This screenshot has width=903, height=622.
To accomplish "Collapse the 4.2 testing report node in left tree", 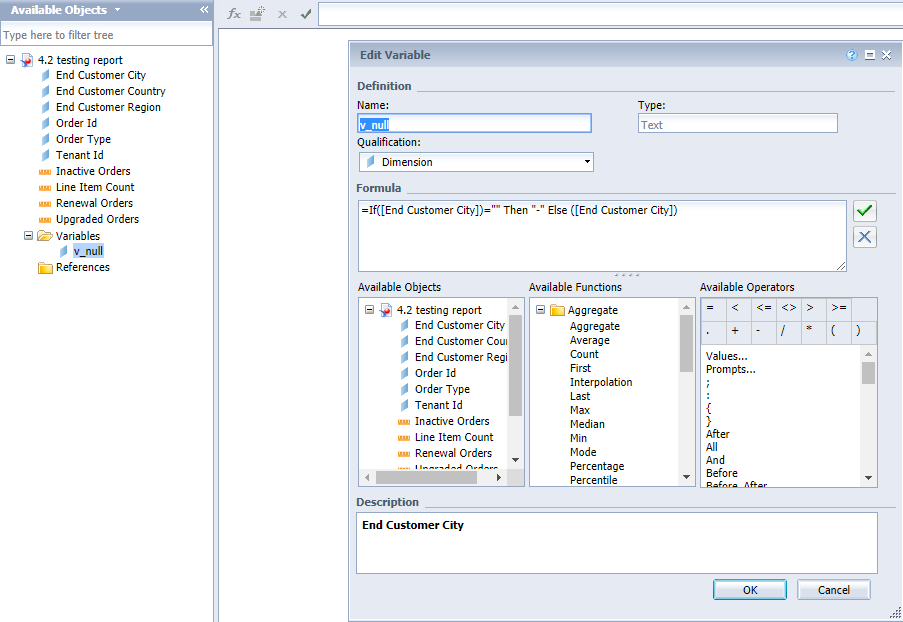I will pos(10,59).
